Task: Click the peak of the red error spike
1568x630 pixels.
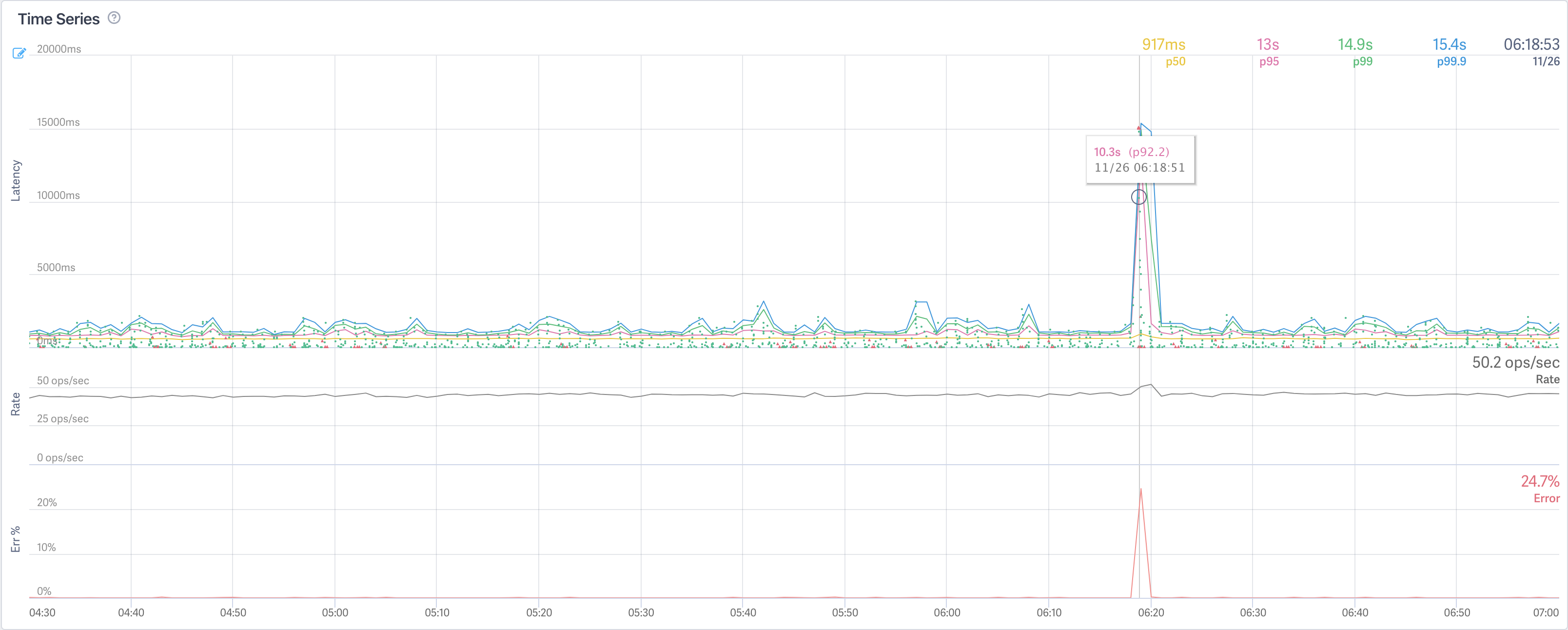Action: point(1141,489)
